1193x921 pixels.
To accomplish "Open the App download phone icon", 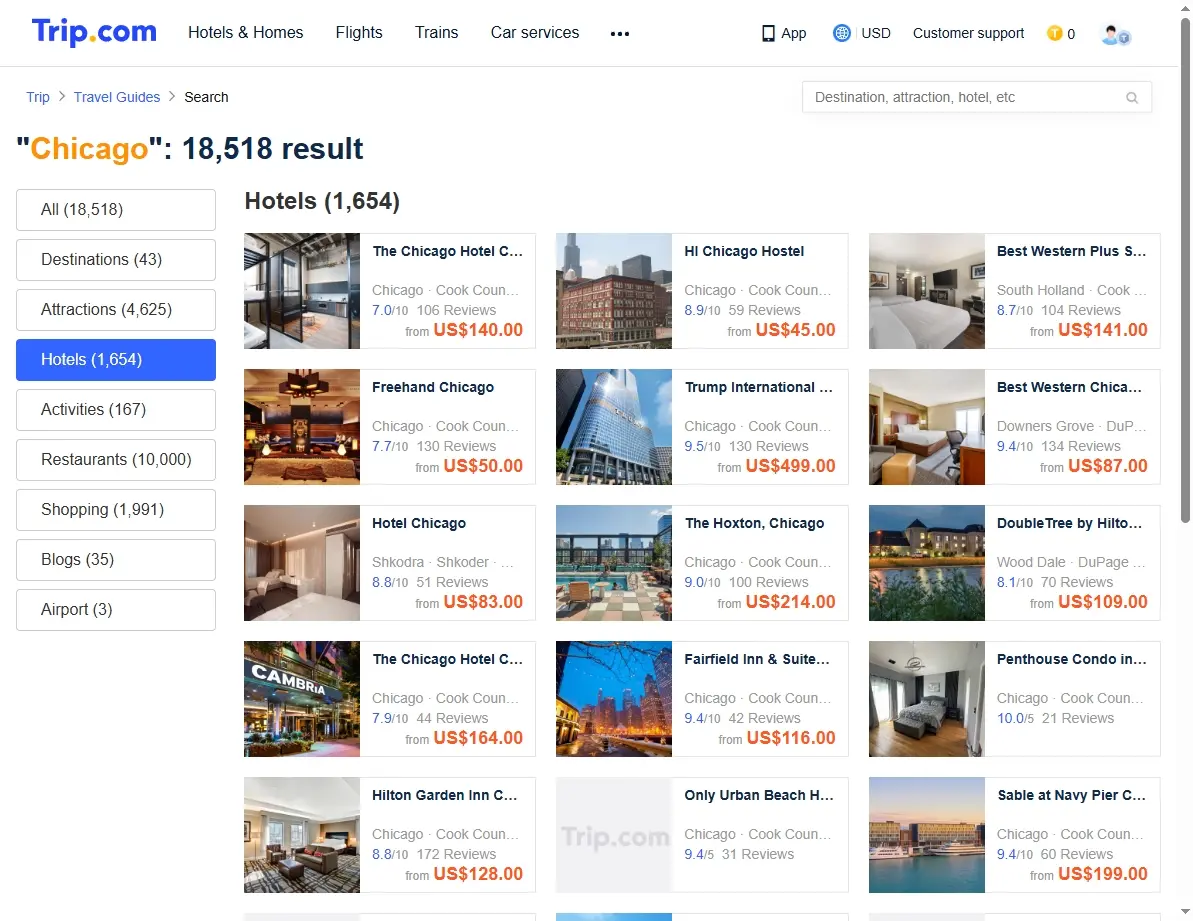I will (x=768, y=33).
